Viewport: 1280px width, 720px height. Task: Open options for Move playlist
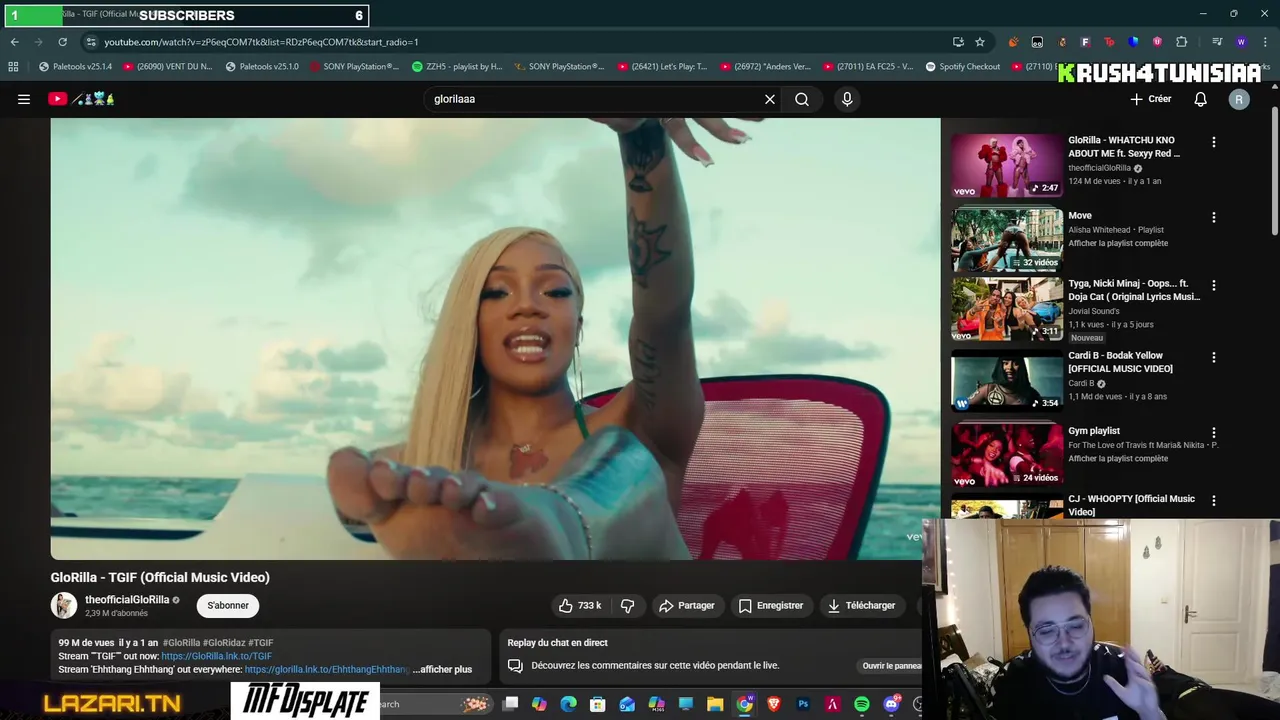(1214, 217)
